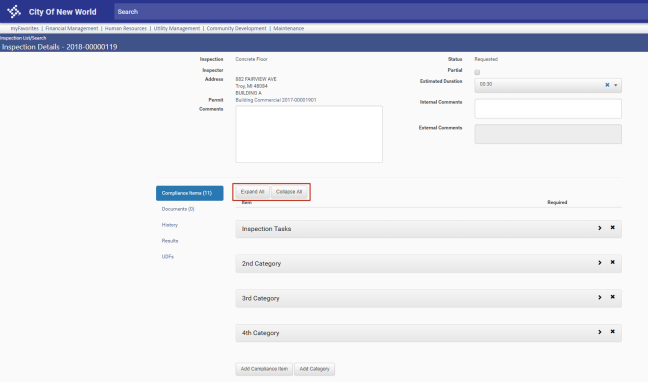Click in the Internal Comments field
Screen dimensions: 648x382
click(548, 109)
